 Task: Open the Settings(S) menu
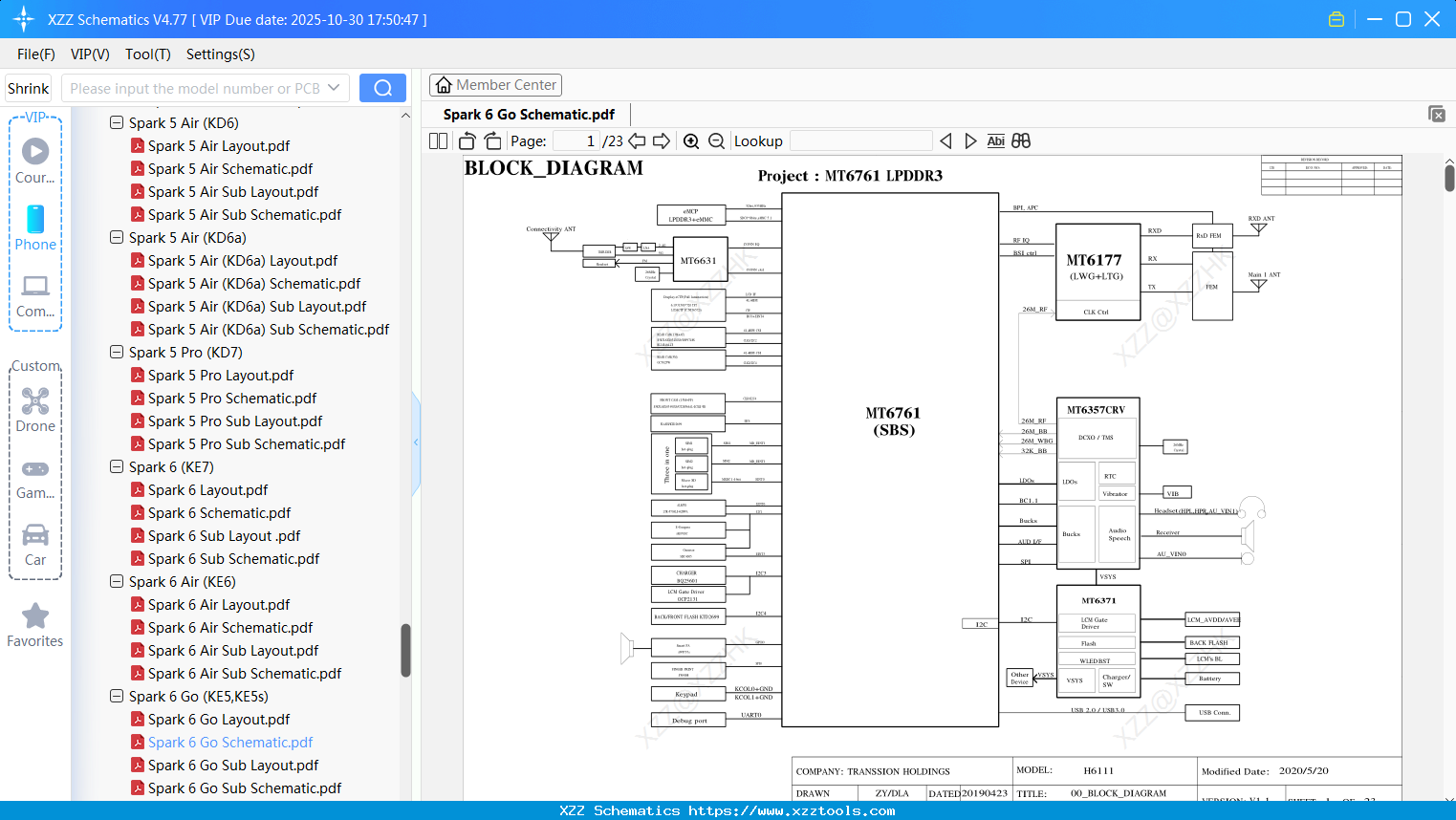pyautogui.click(x=220, y=54)
